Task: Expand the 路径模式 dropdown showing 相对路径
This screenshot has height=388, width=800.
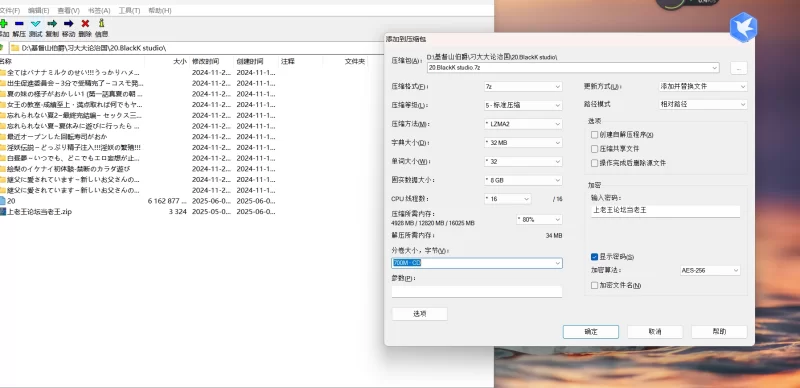Action: click(703, 104)
